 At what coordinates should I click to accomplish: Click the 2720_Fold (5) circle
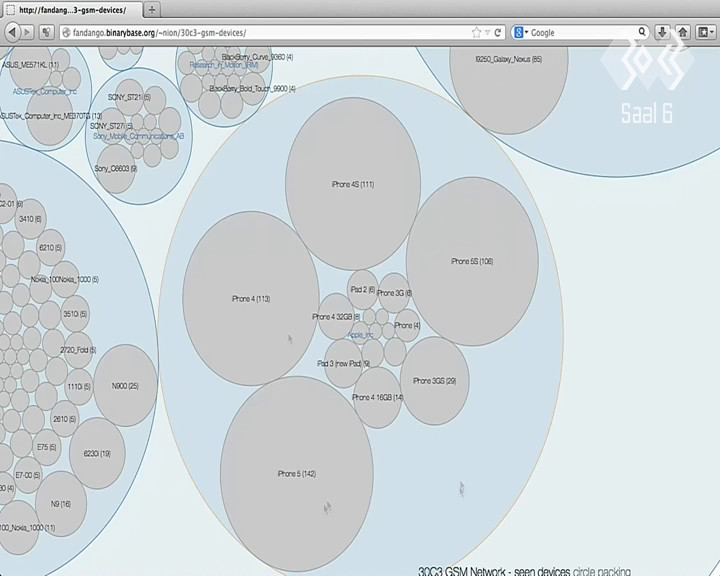[x=79, y=350]
